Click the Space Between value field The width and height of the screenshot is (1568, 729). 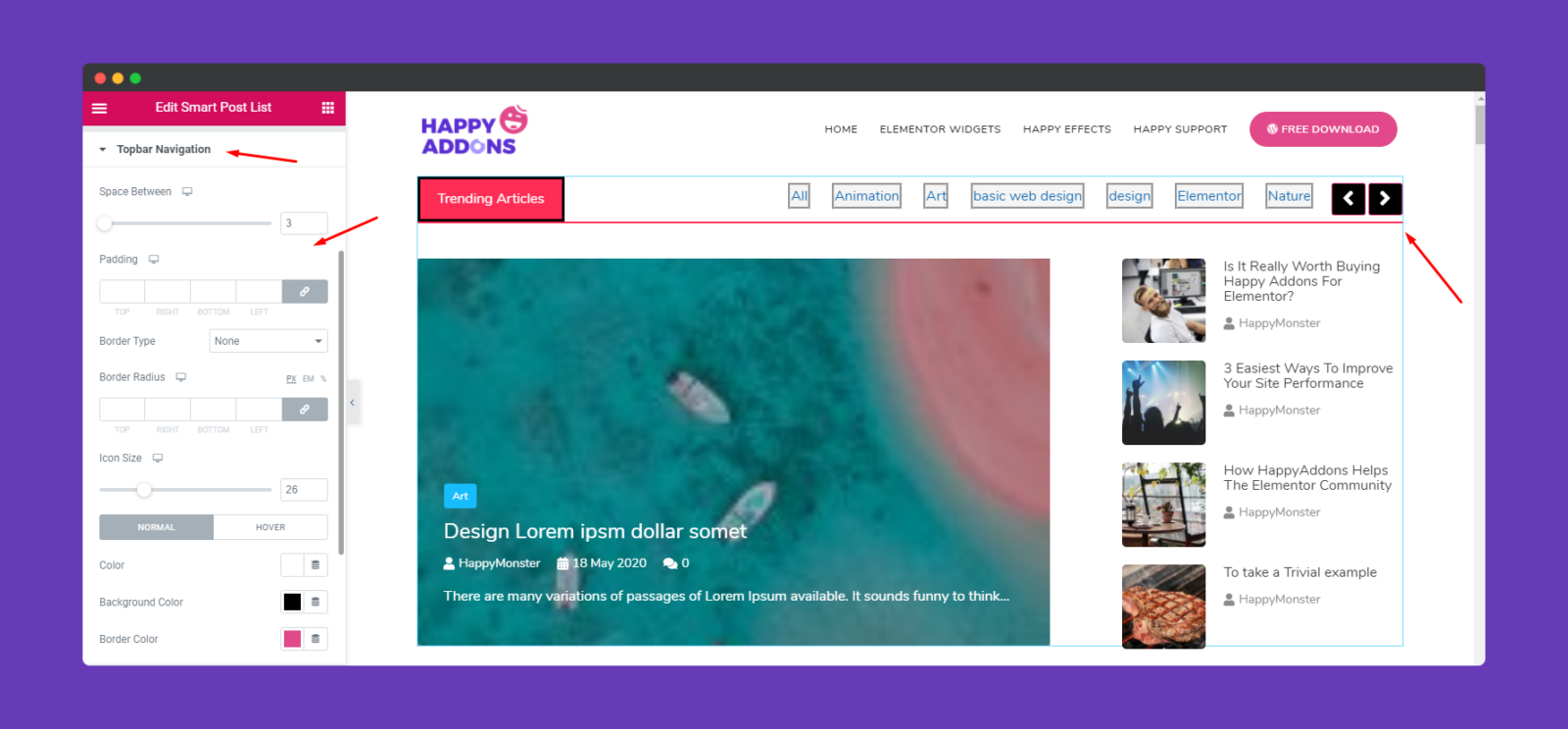304,223
